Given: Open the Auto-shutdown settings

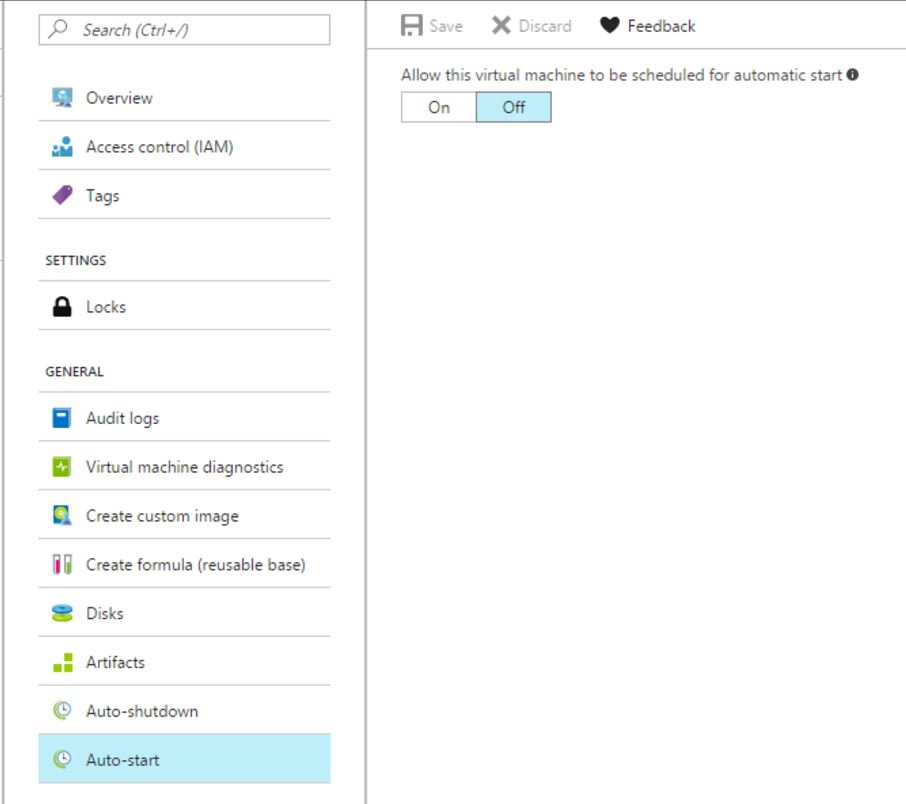Looking at the screenshot, I should click(x=142, y=711).
